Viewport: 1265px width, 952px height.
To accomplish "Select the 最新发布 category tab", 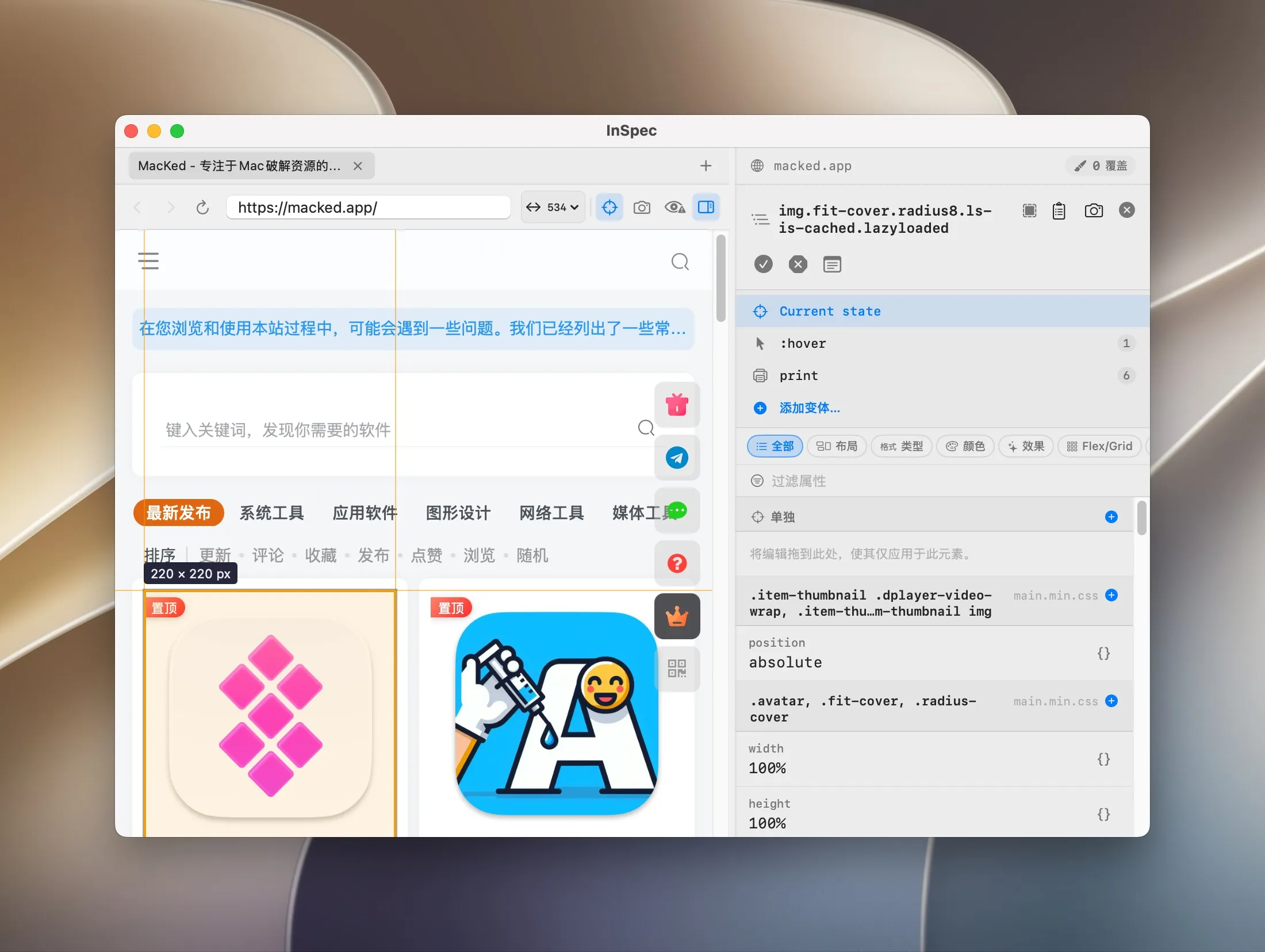I will click(x=178, y=512).
